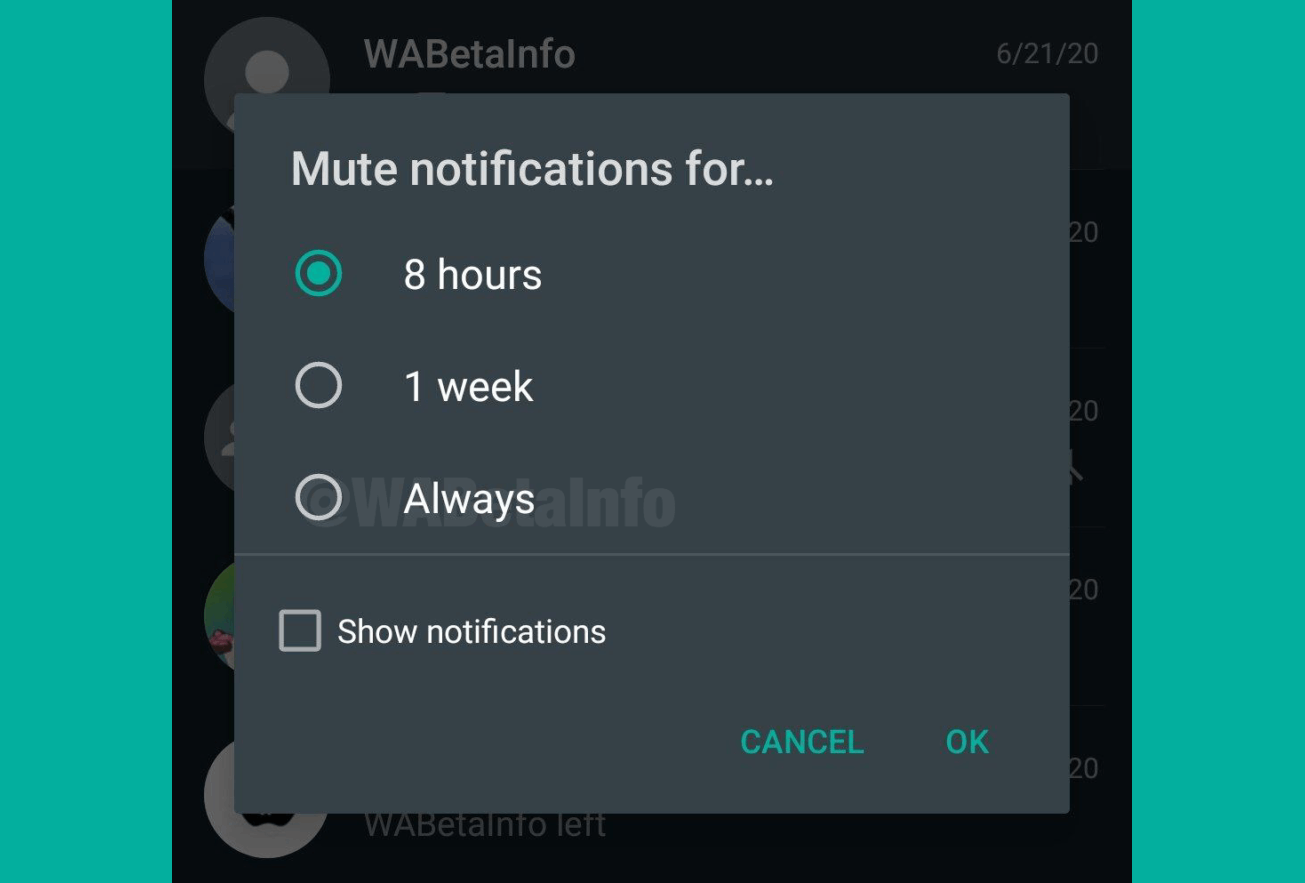Pick the Always mute radio button
The height and width of the screenshot is (883, 1305).
318,497
